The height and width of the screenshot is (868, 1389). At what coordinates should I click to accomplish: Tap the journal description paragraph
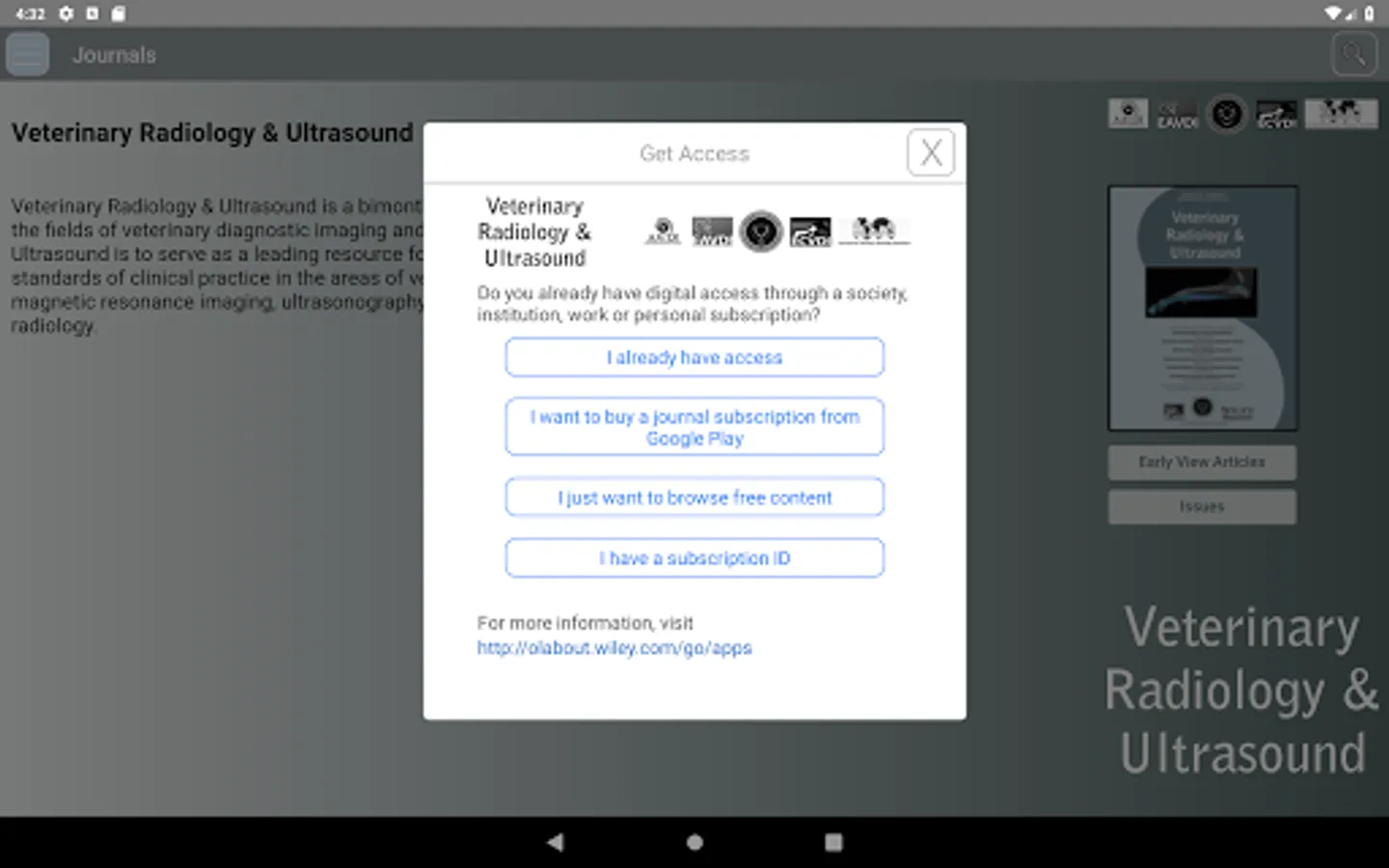point(217,265)
